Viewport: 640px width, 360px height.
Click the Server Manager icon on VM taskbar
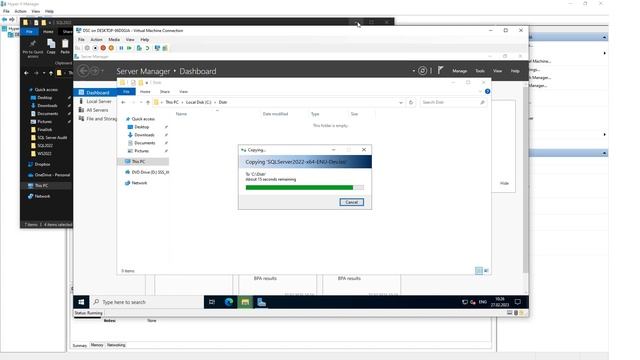(x=262, y=302)
